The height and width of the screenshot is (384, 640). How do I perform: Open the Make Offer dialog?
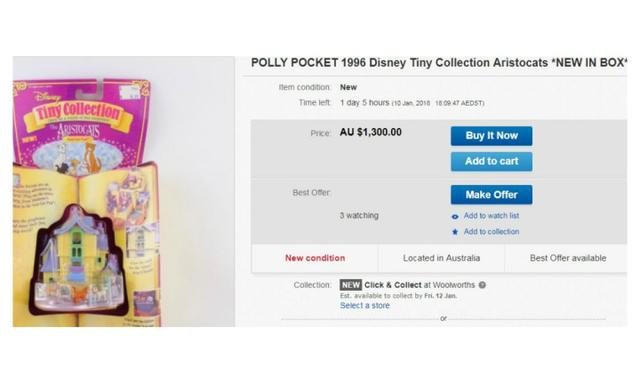(491, 195)
